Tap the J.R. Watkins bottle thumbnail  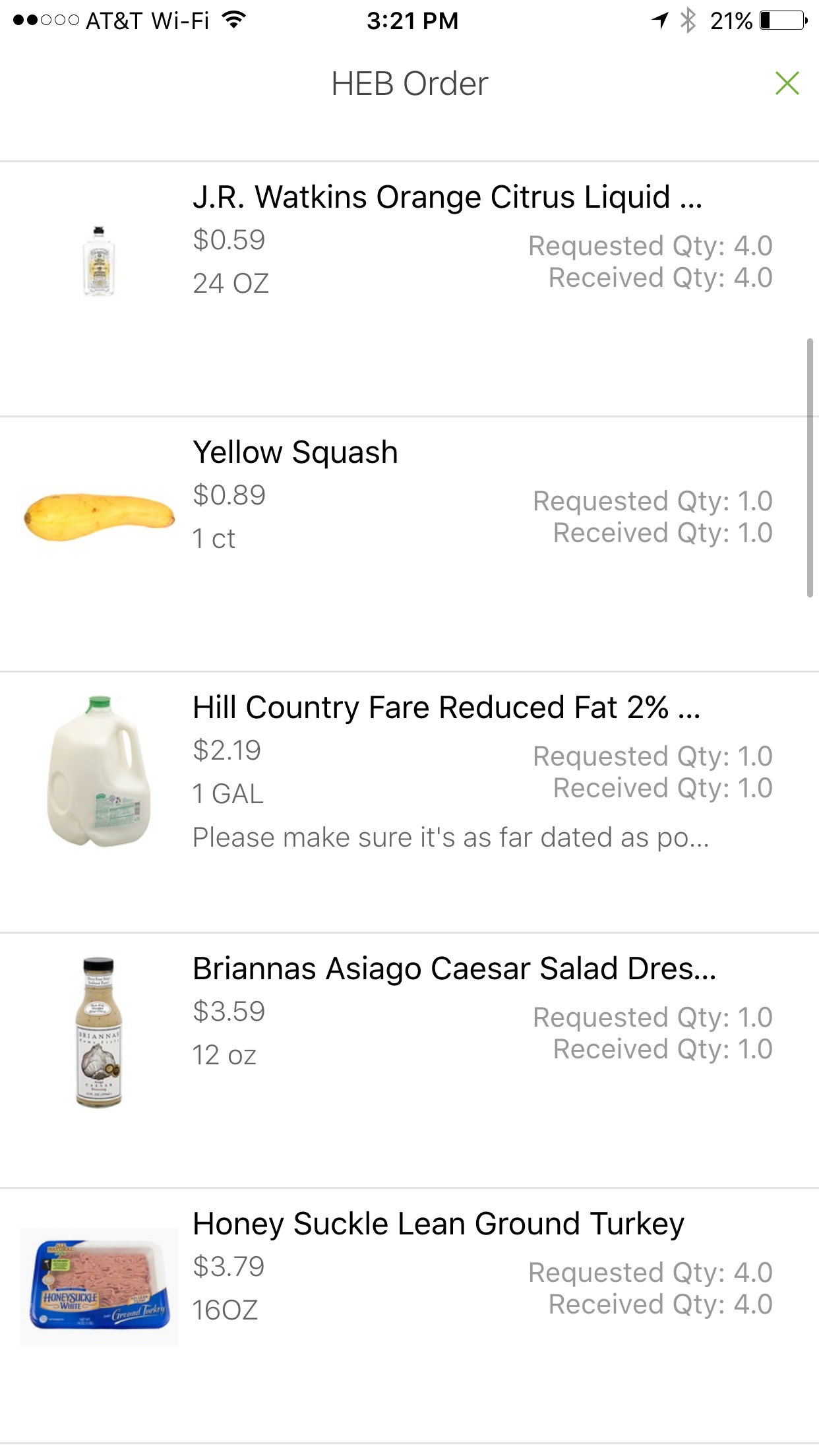click(x=99, y=261)
